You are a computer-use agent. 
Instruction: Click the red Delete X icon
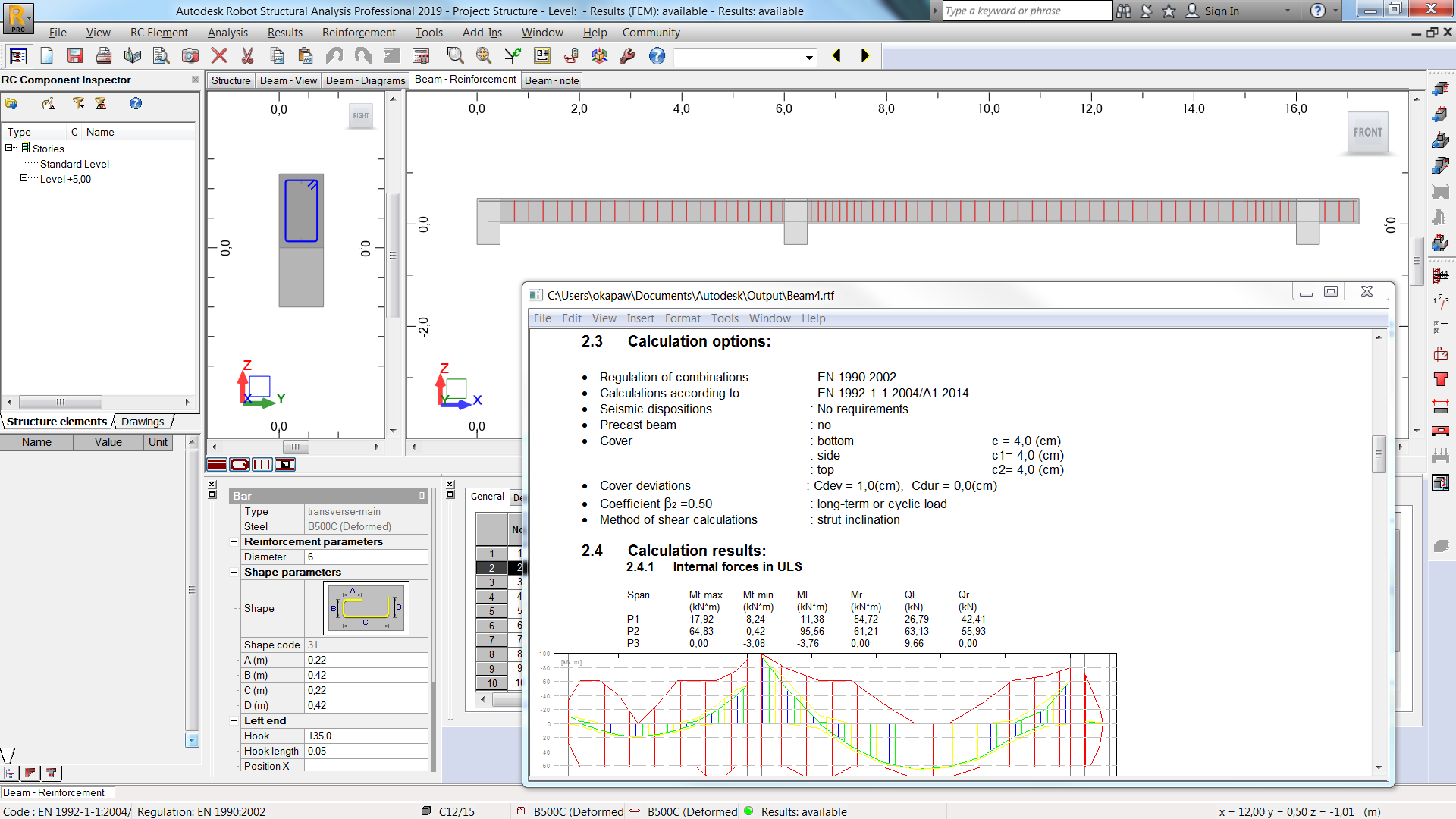[x=219, y=55]
